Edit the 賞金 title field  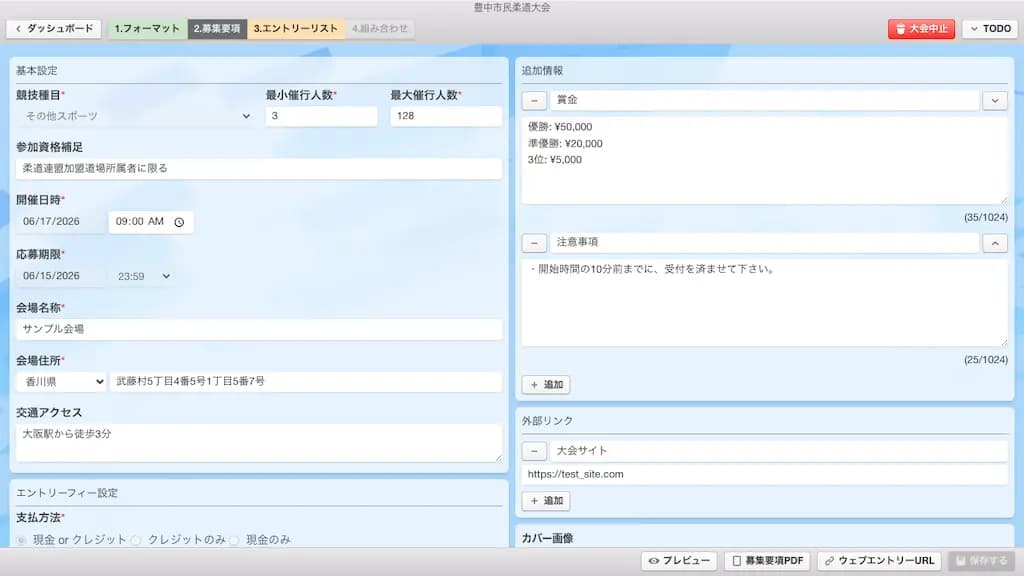[764, 100]
